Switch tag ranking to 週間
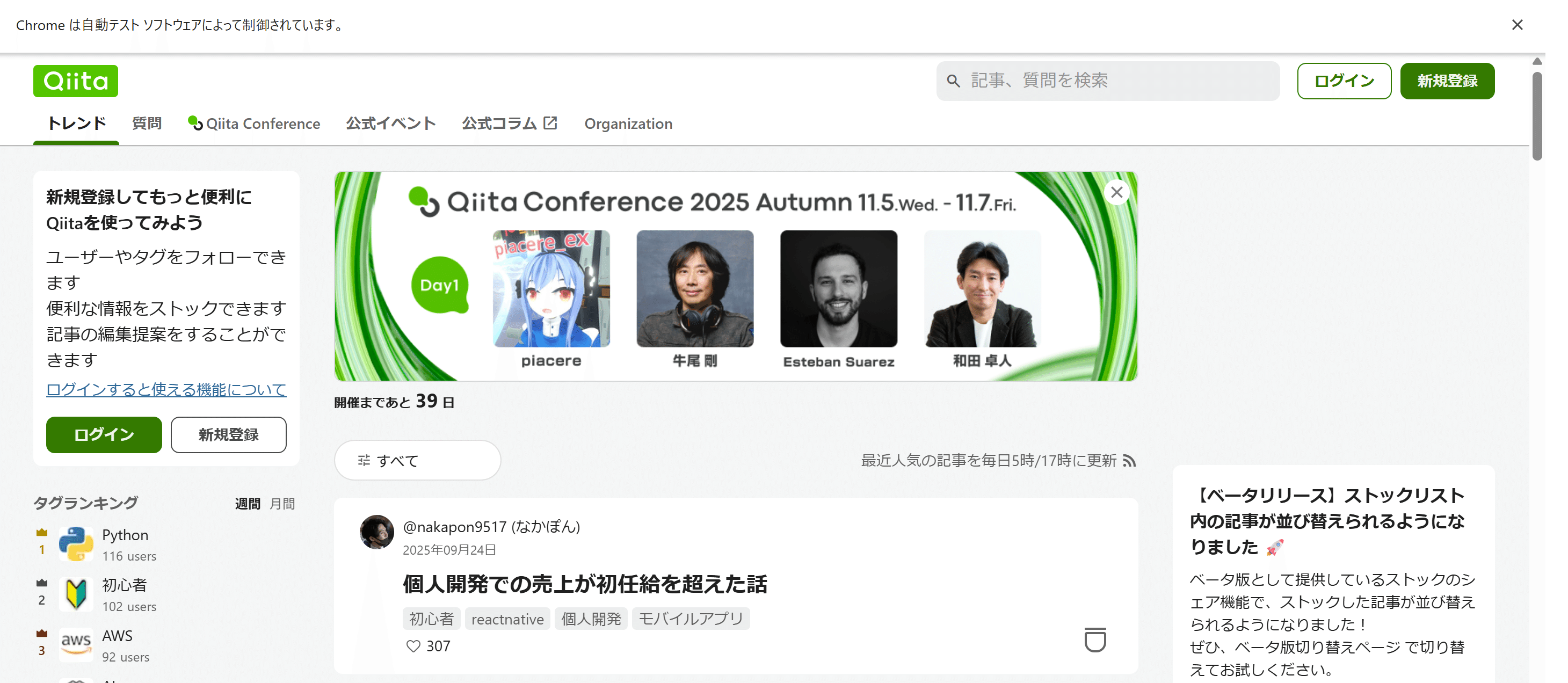The width and height of the screenshot is (1568, 683). click(x=247, y=504)
